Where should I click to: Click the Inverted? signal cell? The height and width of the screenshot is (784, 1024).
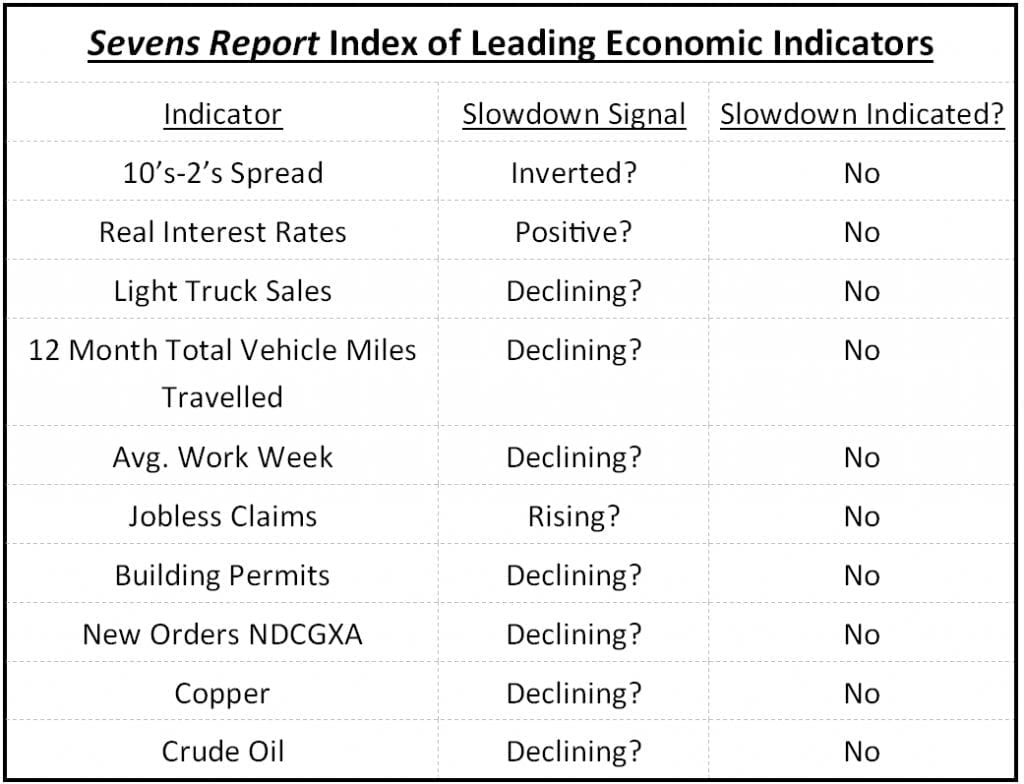(573, 173)
